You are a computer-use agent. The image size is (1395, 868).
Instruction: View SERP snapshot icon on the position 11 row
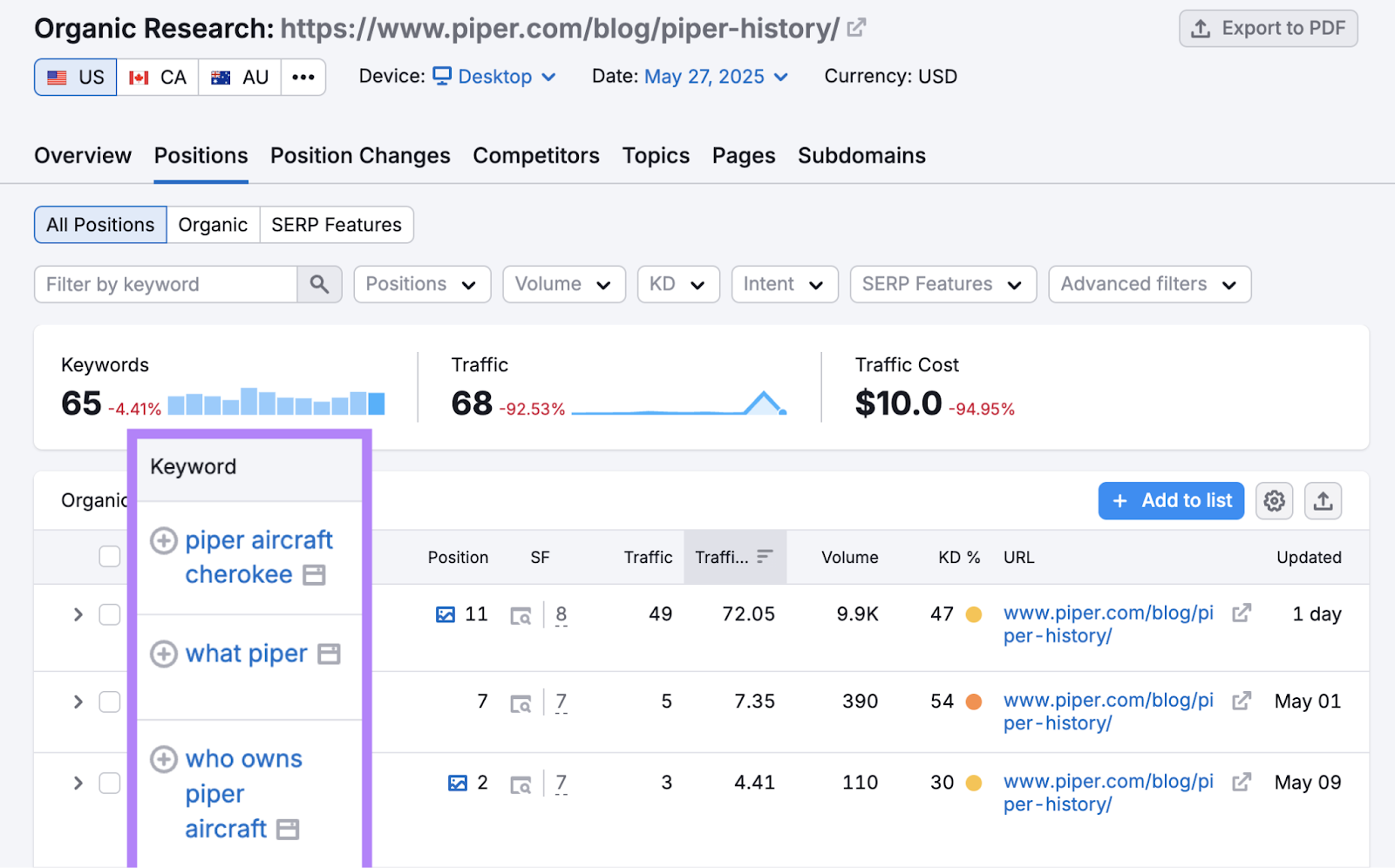click(x=521, y=615)
